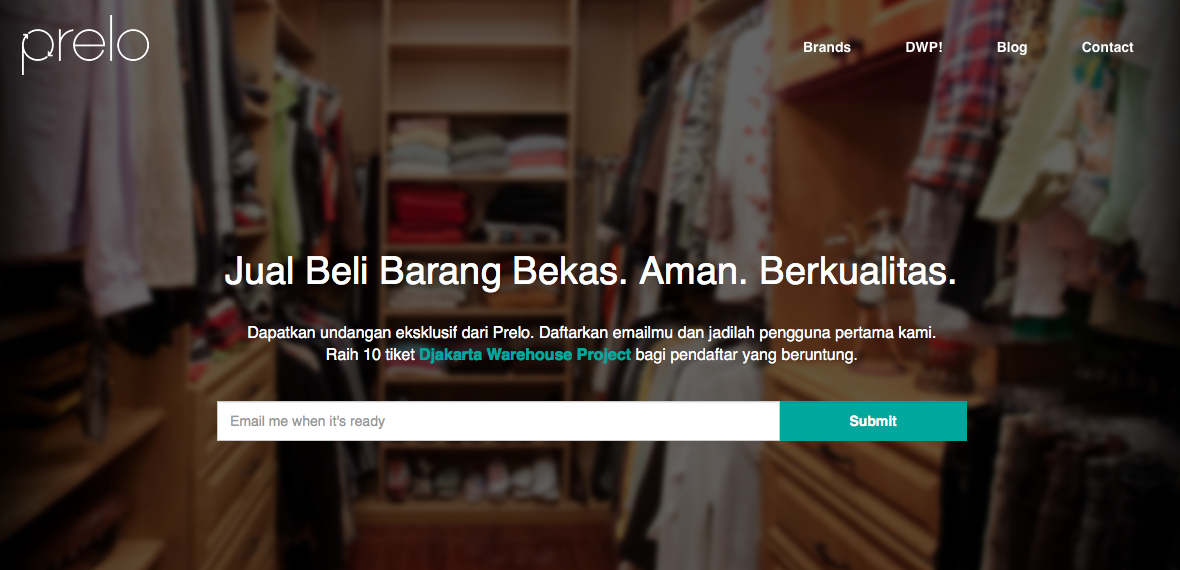Click the 'Raih 10 tiket' text
1180x570 pixels.
[x=370, y=355]
